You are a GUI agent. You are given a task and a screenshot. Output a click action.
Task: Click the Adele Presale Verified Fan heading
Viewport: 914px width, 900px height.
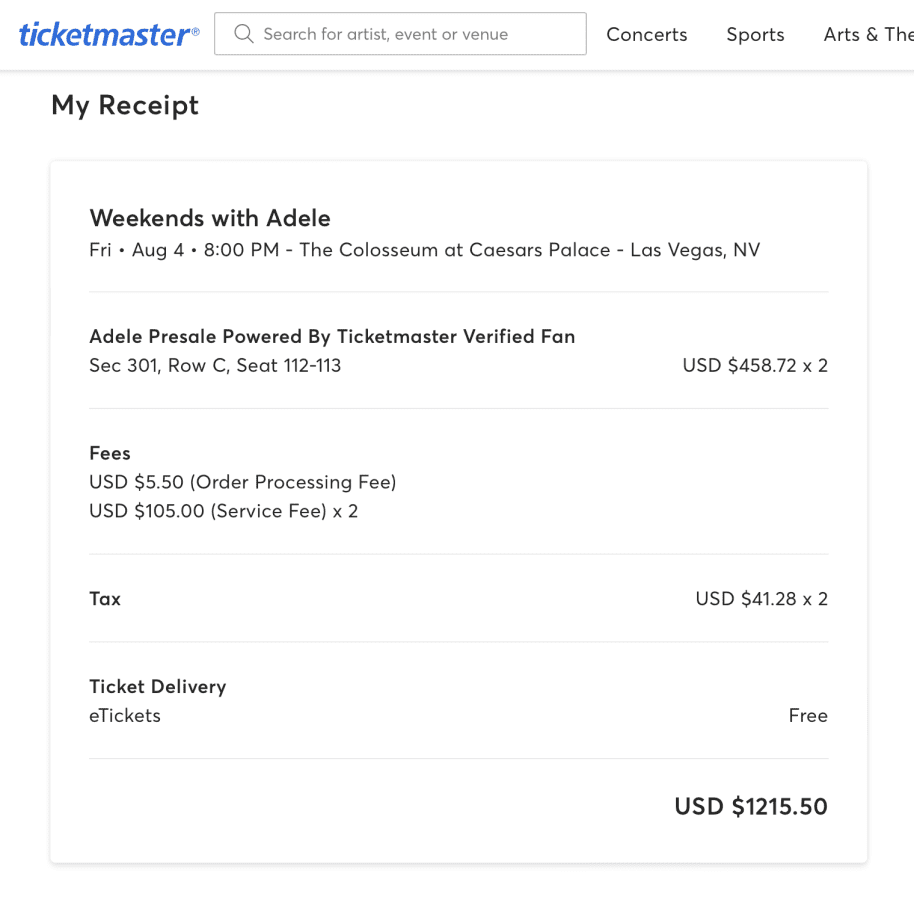click(332, 336)
